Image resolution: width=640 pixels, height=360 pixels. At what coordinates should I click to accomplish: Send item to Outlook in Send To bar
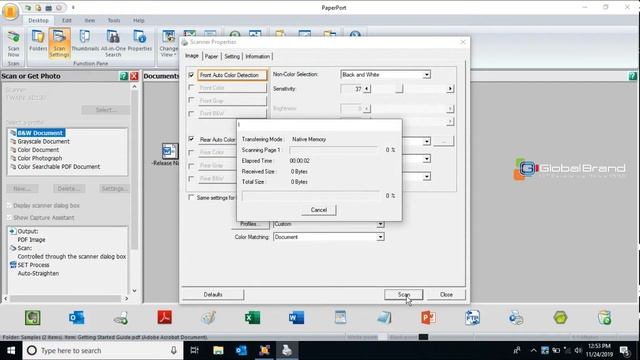pos(76,318)
